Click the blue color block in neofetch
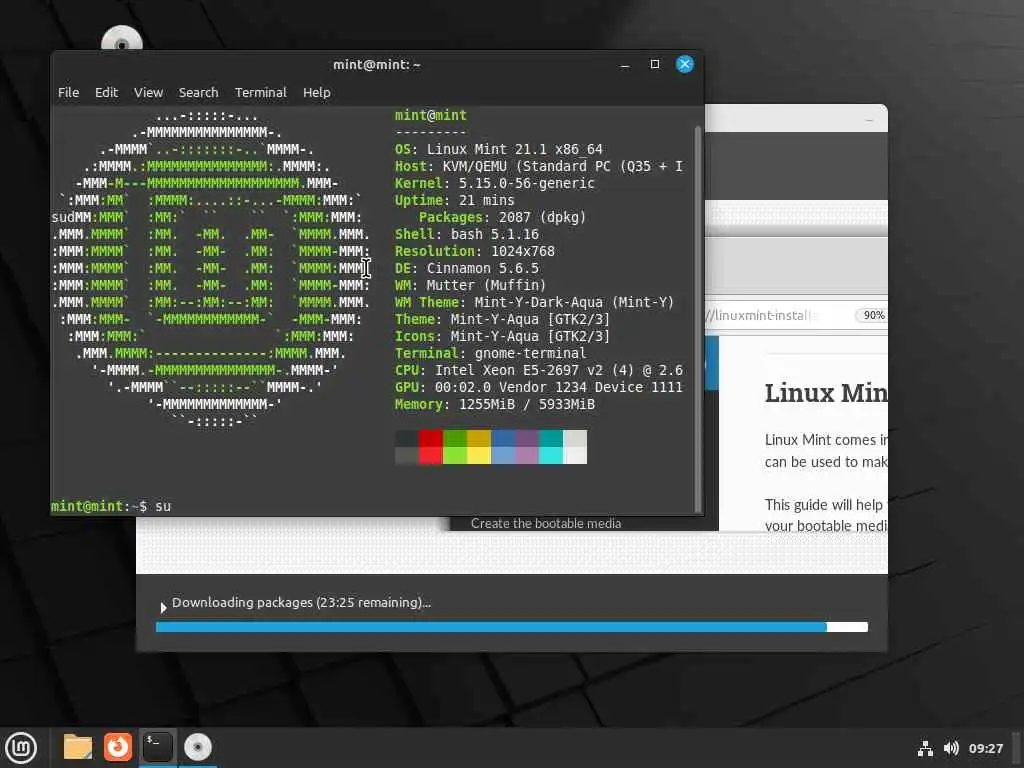1024x768 pixels. (503, 447)
